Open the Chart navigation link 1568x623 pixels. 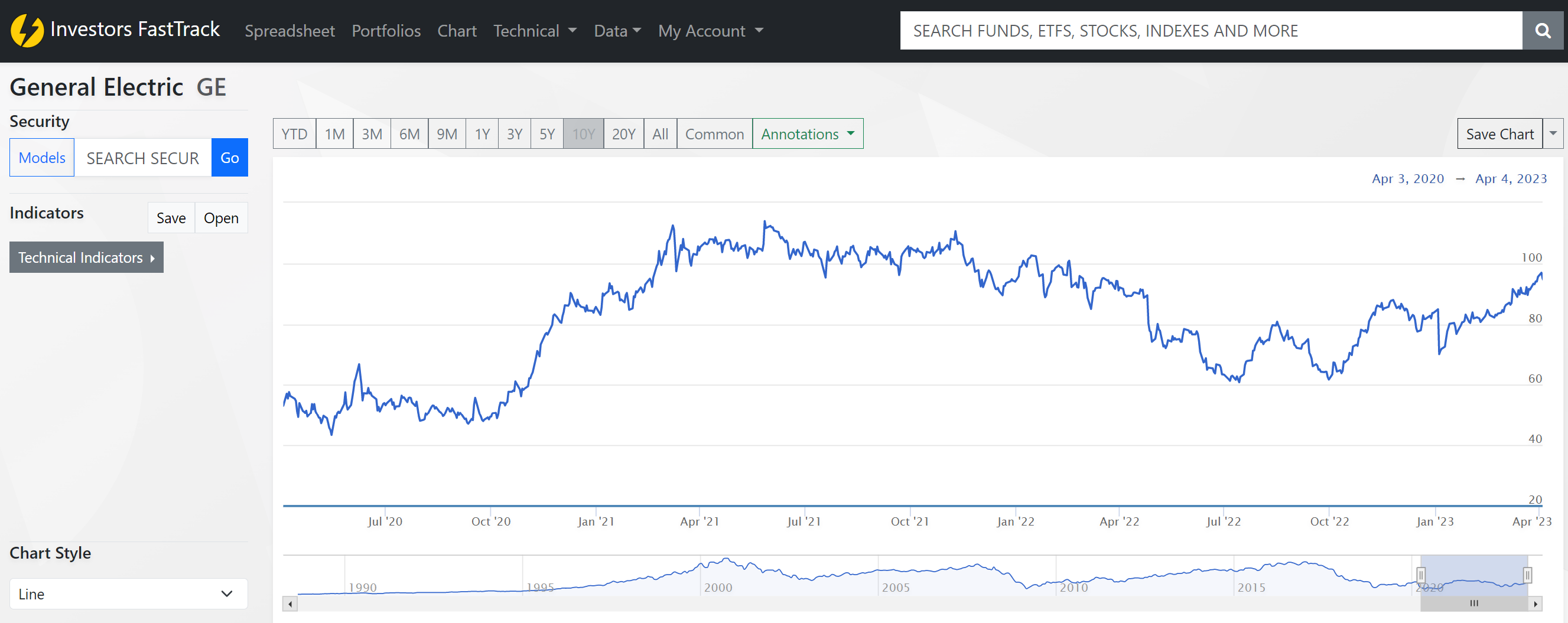pyautogui.click(x=457, y=31)
